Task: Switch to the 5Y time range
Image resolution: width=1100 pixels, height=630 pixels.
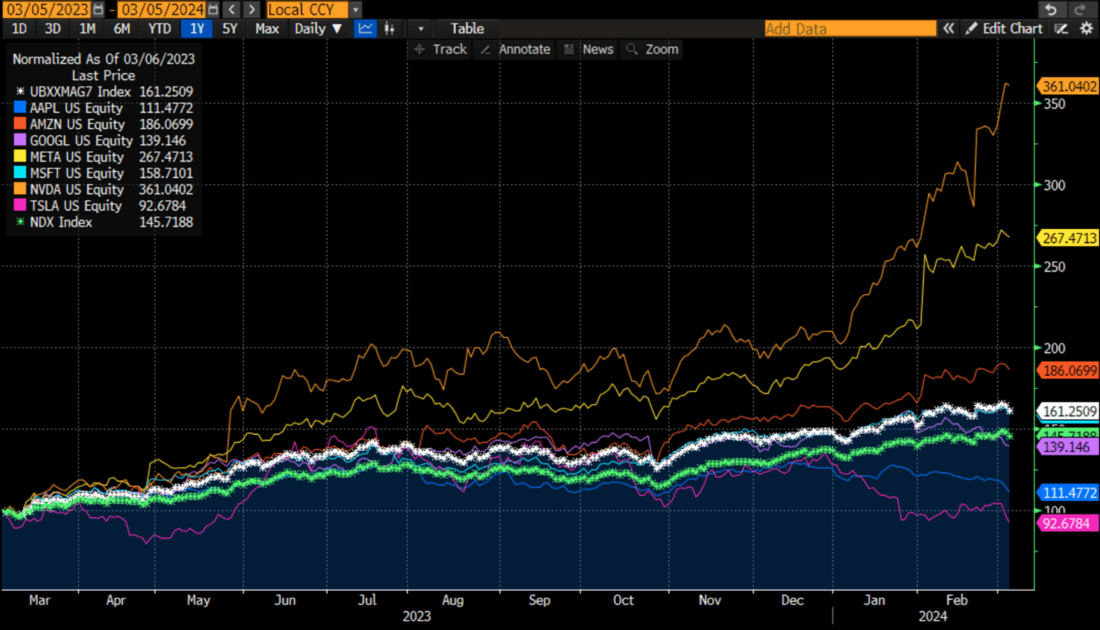Action: point(230,28)
